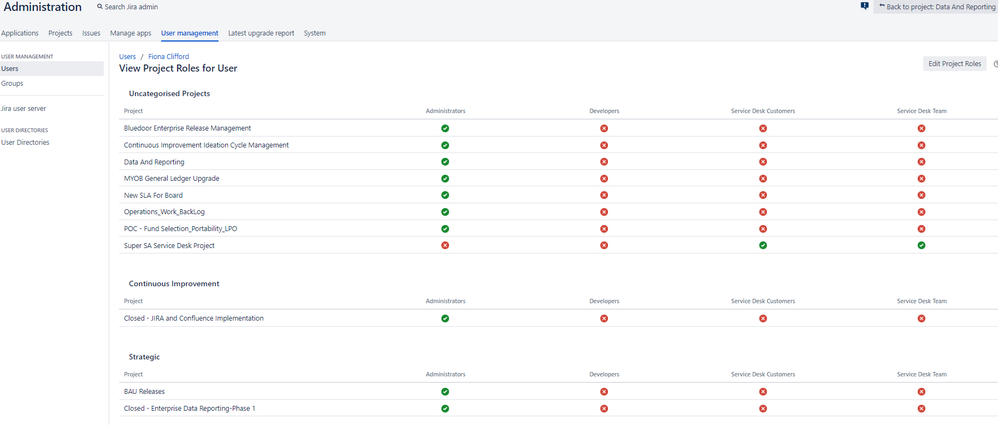Click red Administrators cross for Super SA Service Desk Project
This screenshot has width=998, height=425.
(x=445, y=245)
